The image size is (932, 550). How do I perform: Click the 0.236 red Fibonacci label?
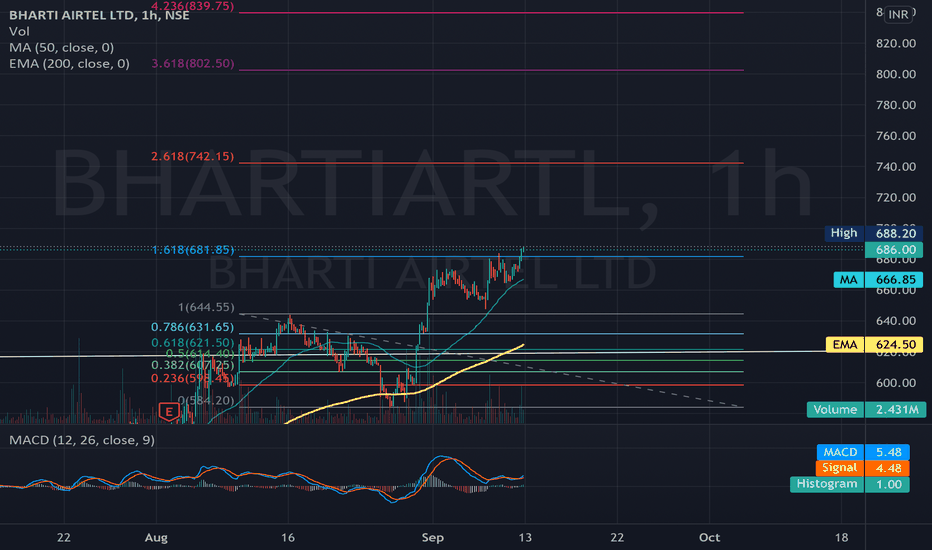tap(193, 378)
